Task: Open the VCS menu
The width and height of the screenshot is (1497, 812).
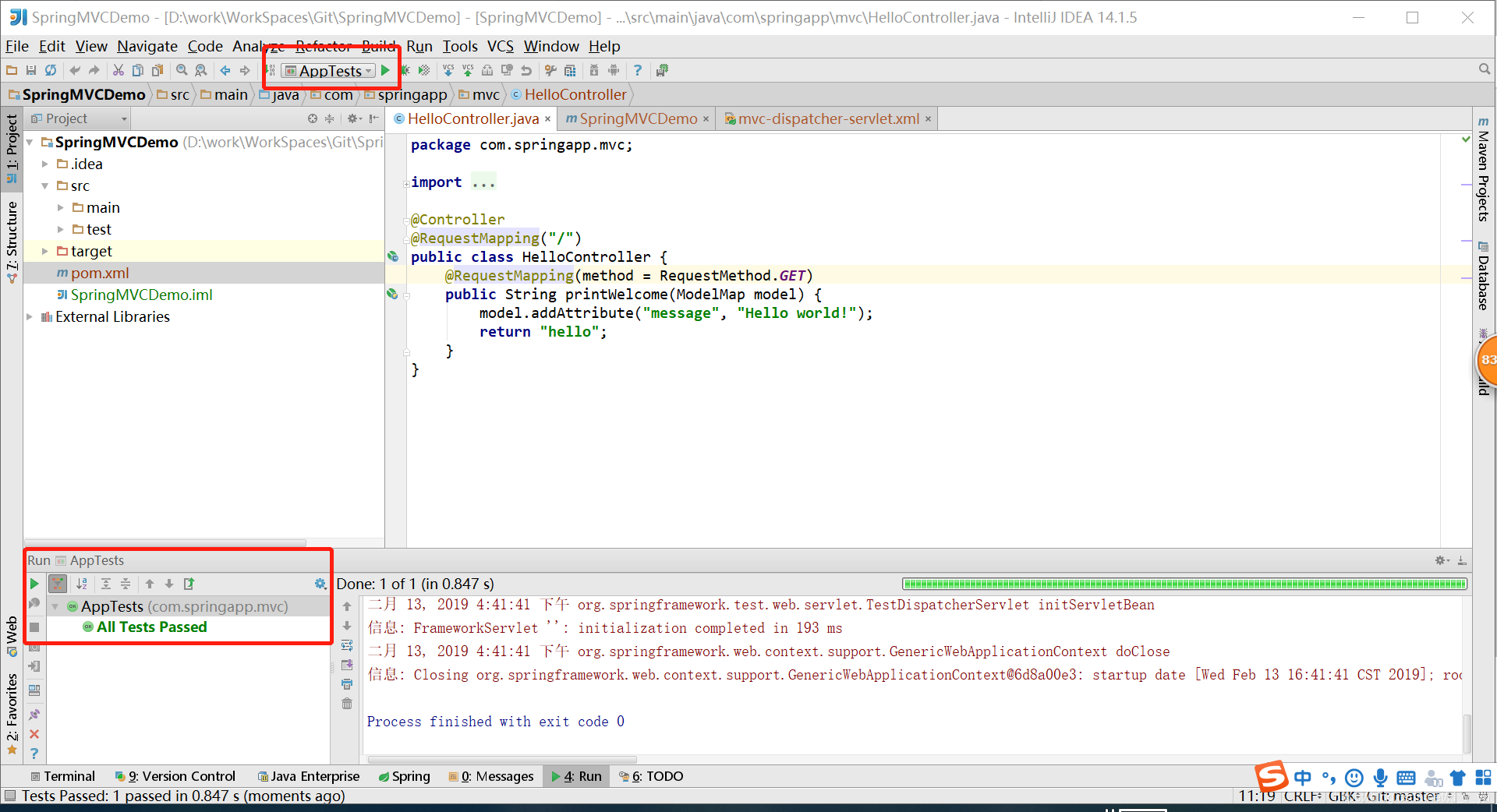Action: tap(501, 47)
